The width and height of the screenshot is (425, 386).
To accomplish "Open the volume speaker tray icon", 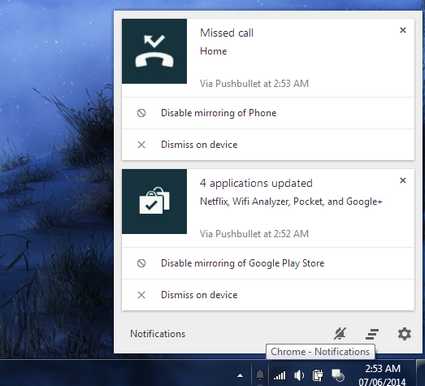I will pos(299,376).
